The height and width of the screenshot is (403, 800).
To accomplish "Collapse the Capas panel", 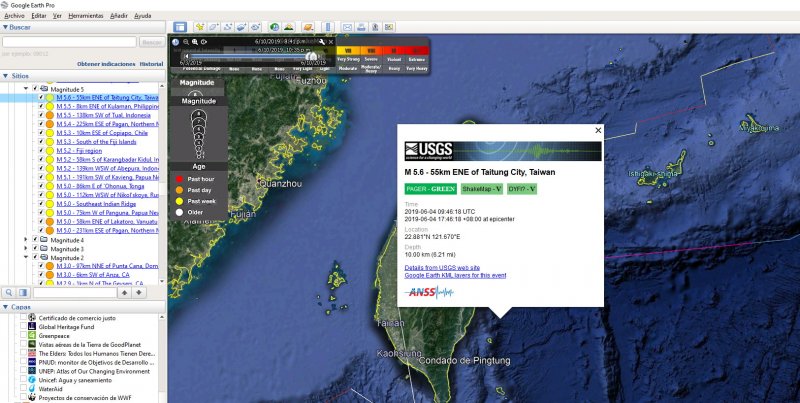I will [5, 307].
